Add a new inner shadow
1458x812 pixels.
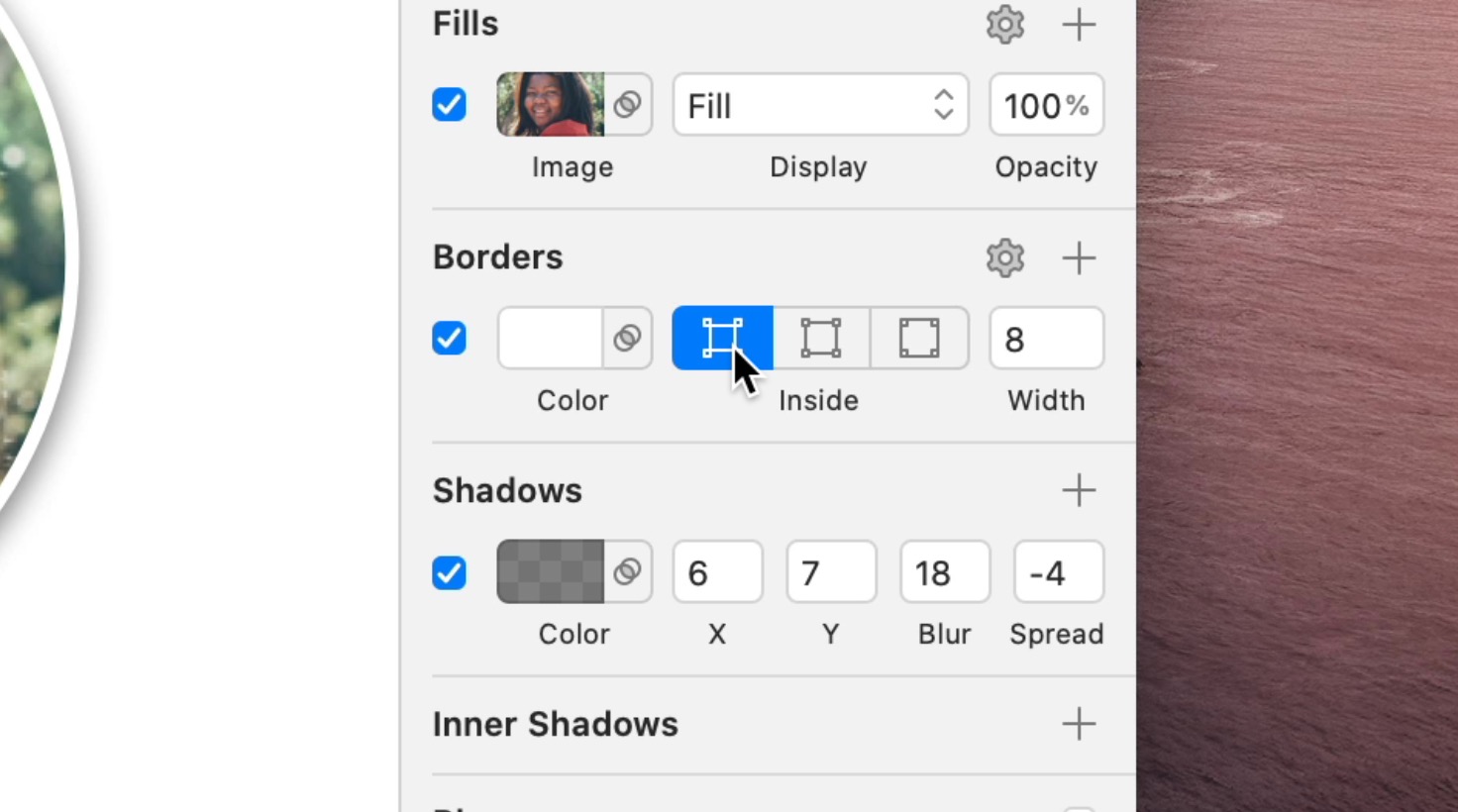1079,724
